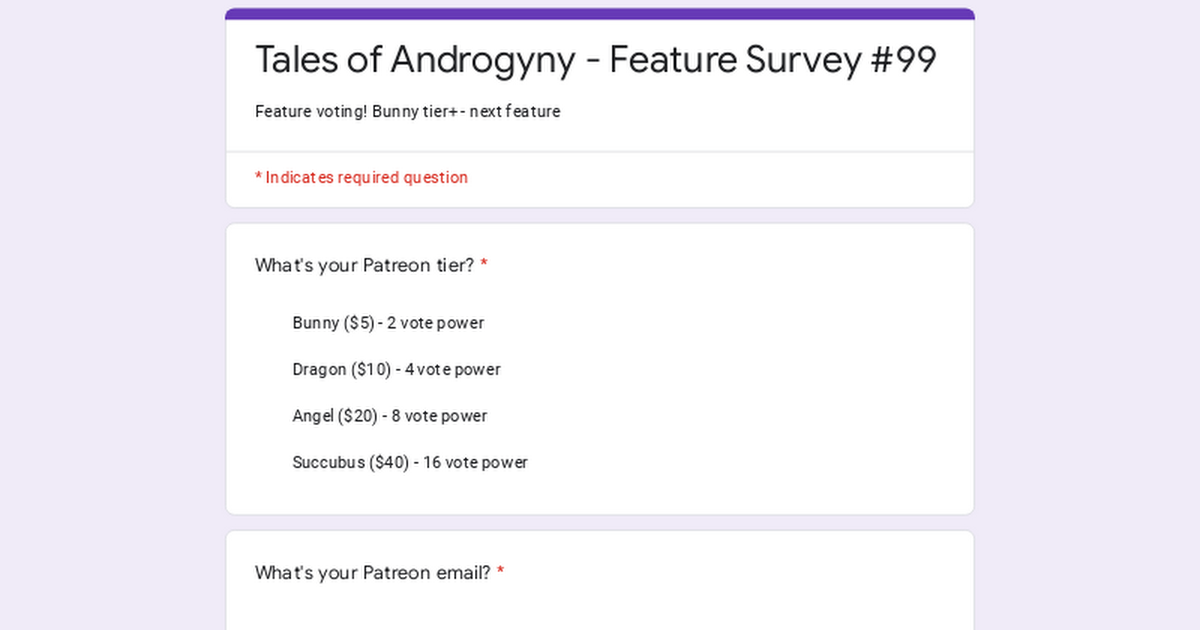Click the red asterisk after Patreon tier
This screenshot has height=630, width=1200.
[484, 264]
